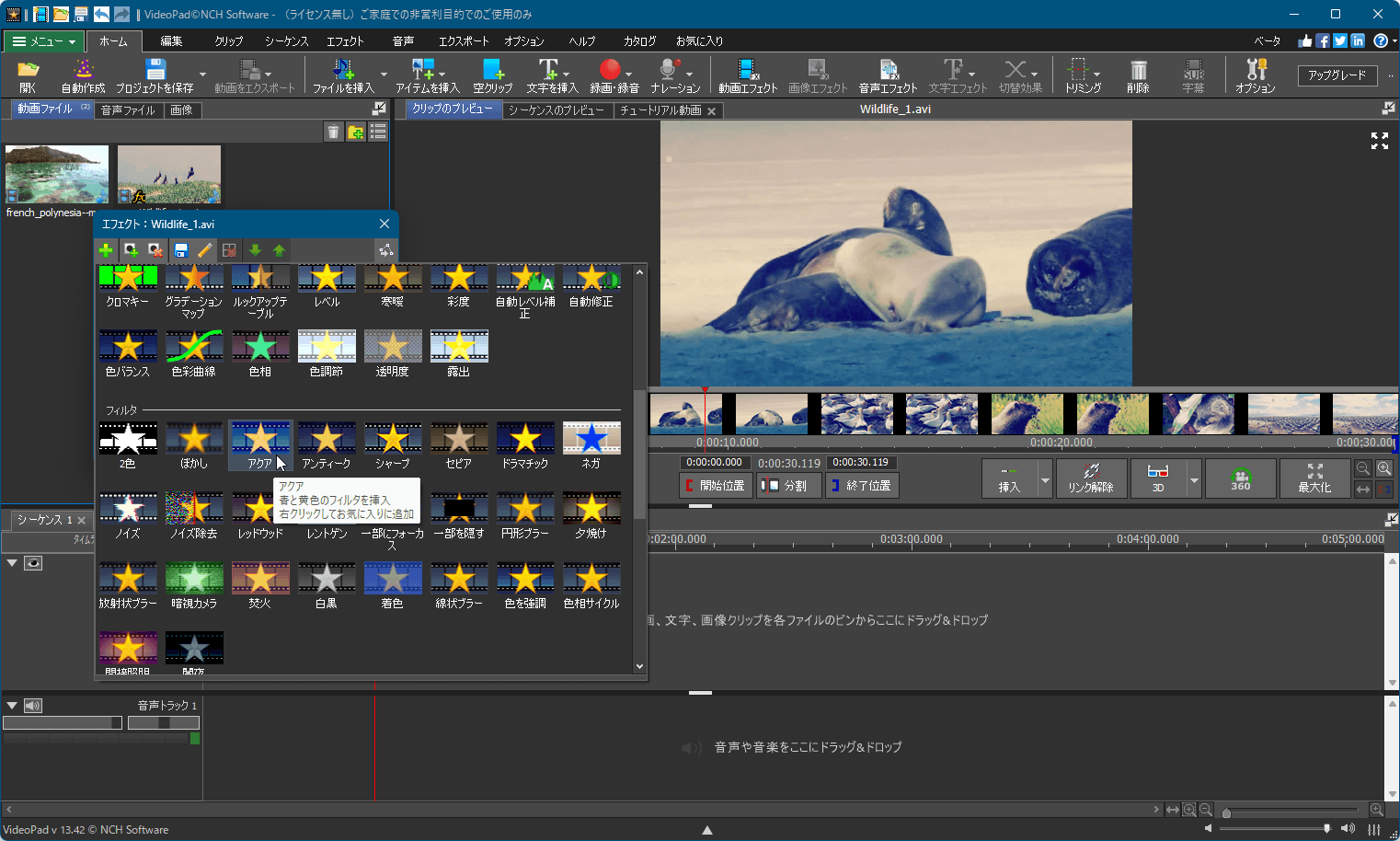
Task: Click the 360 video view icon
Action: 1241,478
